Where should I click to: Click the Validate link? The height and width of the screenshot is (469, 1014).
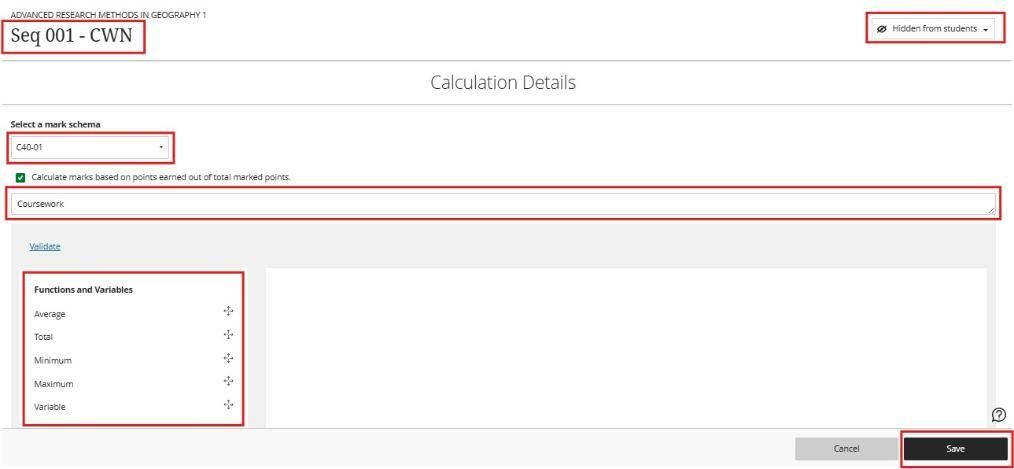click(x=45, y=246)
